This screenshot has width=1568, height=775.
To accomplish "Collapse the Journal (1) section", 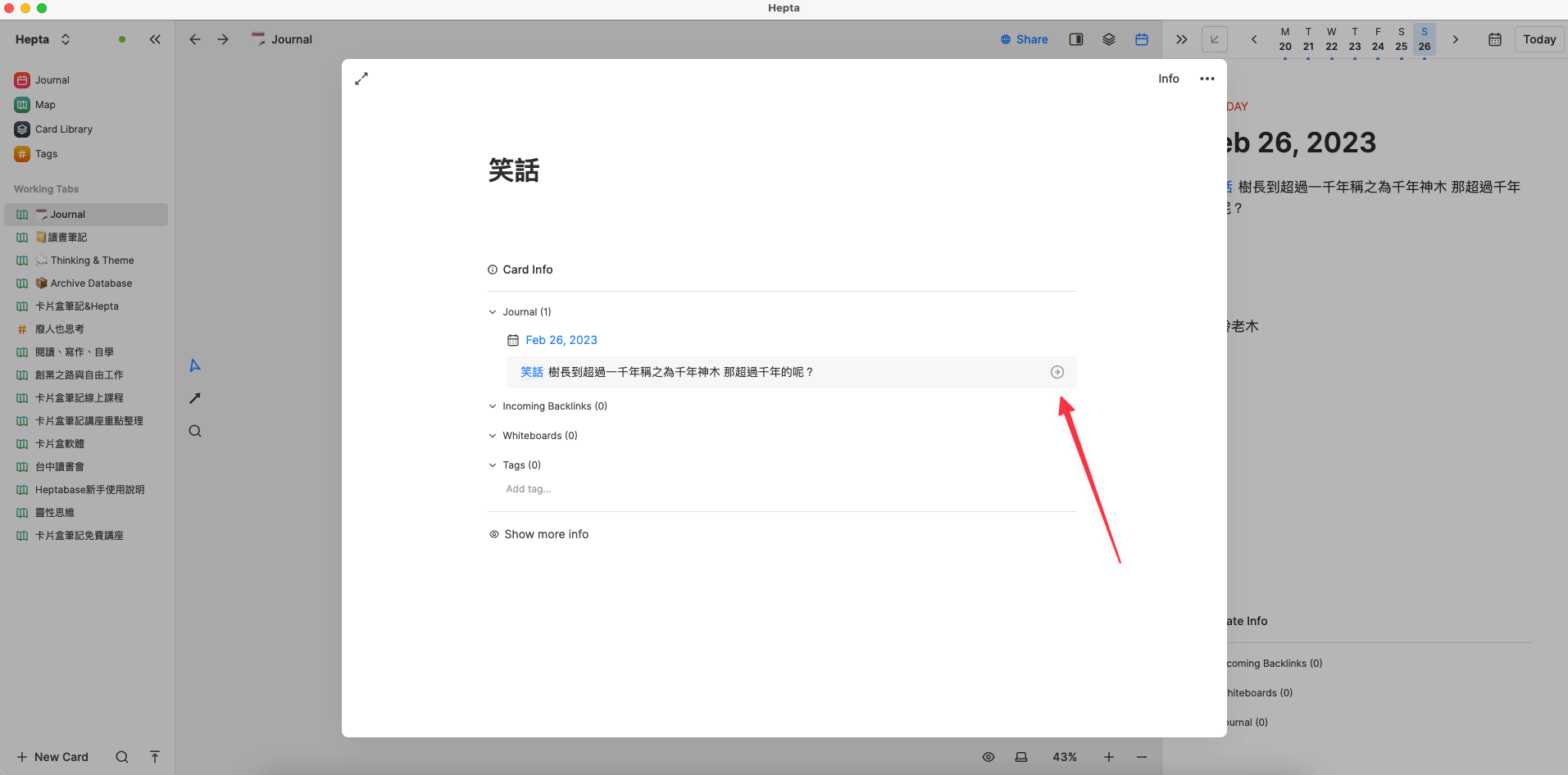I will (493, 312).
